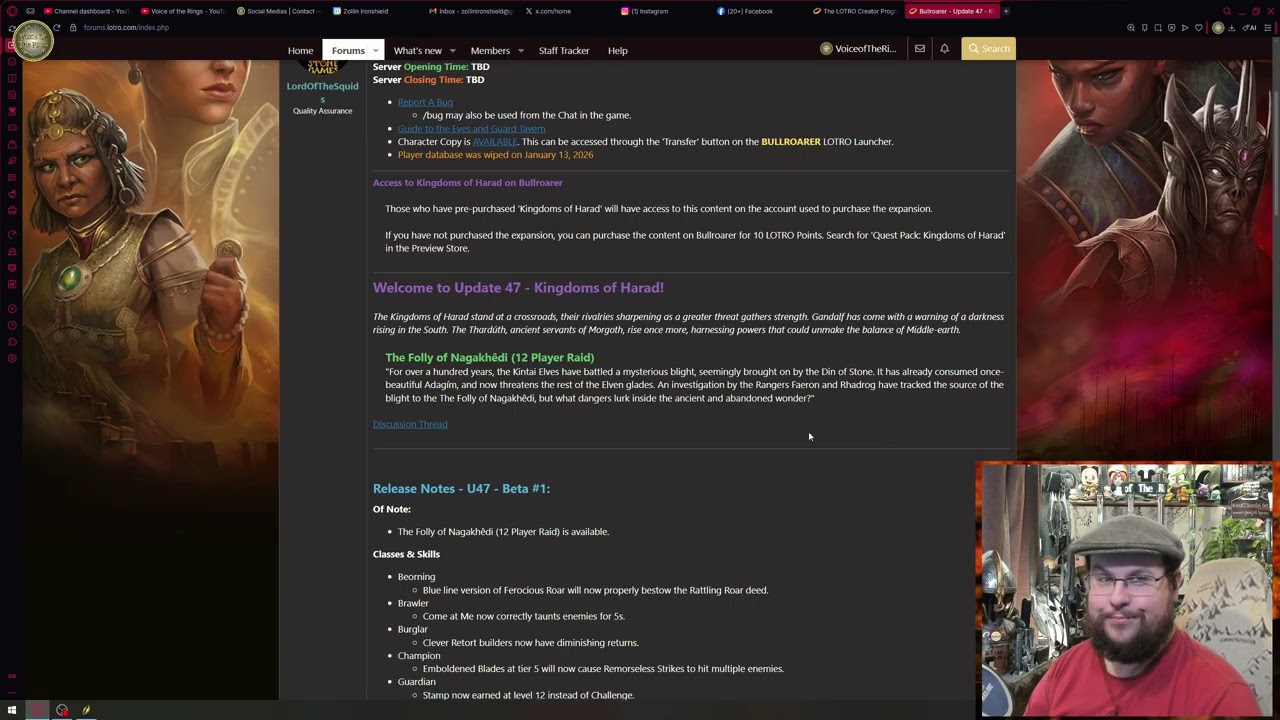Click the browser send flow arrow icon
This screenshot has height=720, width=1280.
point(1185,28)
